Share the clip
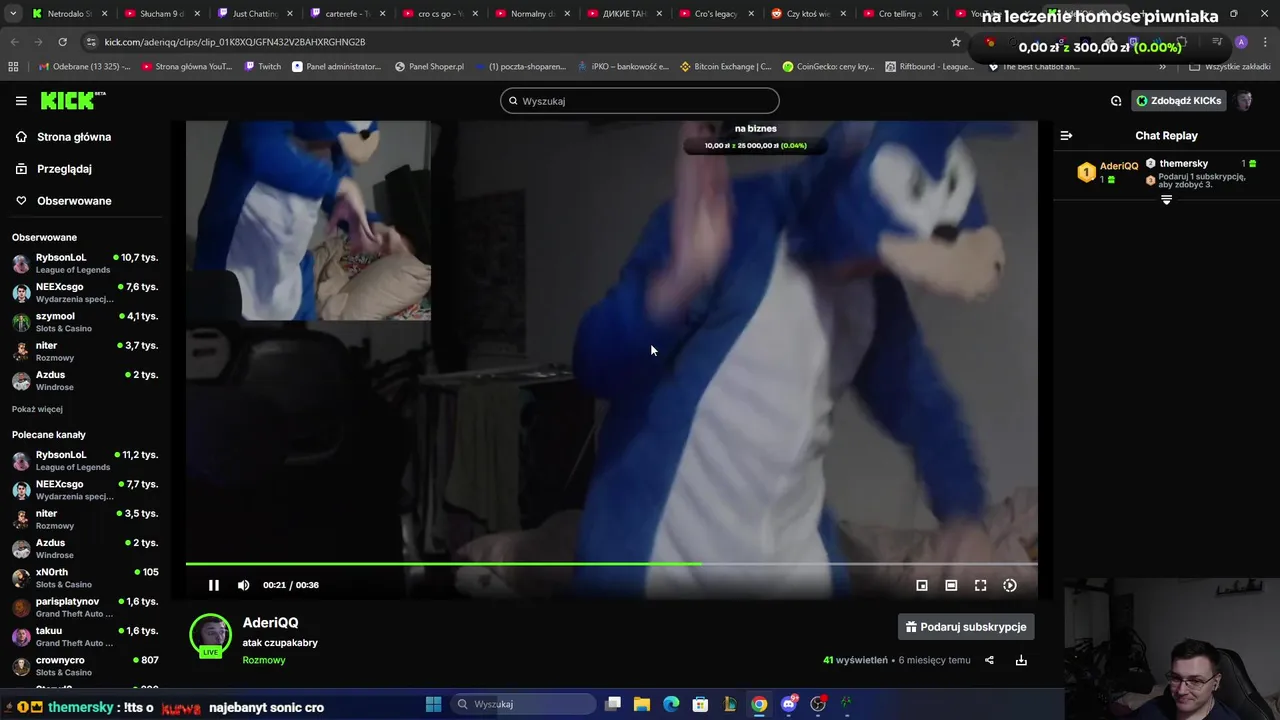Screen dimensions: 1280x720 click(x=989, y=660)
